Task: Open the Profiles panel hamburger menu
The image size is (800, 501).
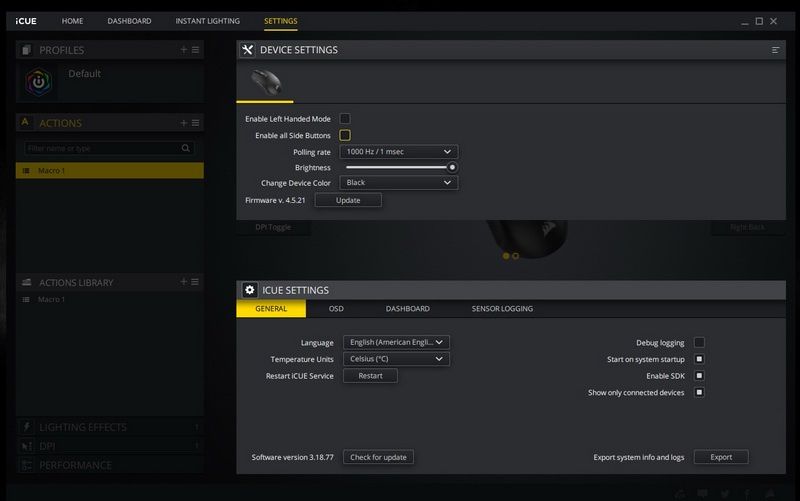Action: click(195, 49)
